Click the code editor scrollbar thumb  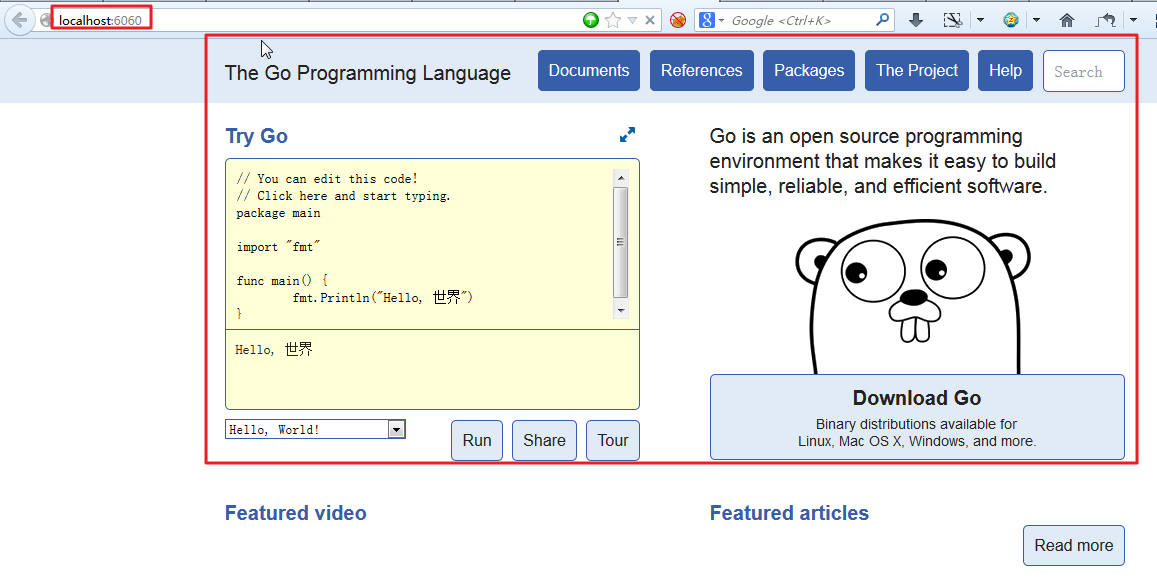(x=621, y=242)
